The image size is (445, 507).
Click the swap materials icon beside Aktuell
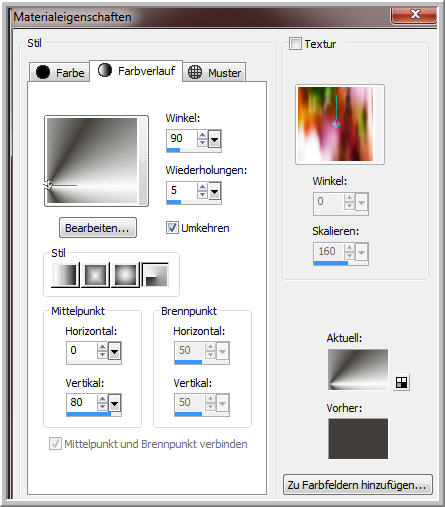401,382
